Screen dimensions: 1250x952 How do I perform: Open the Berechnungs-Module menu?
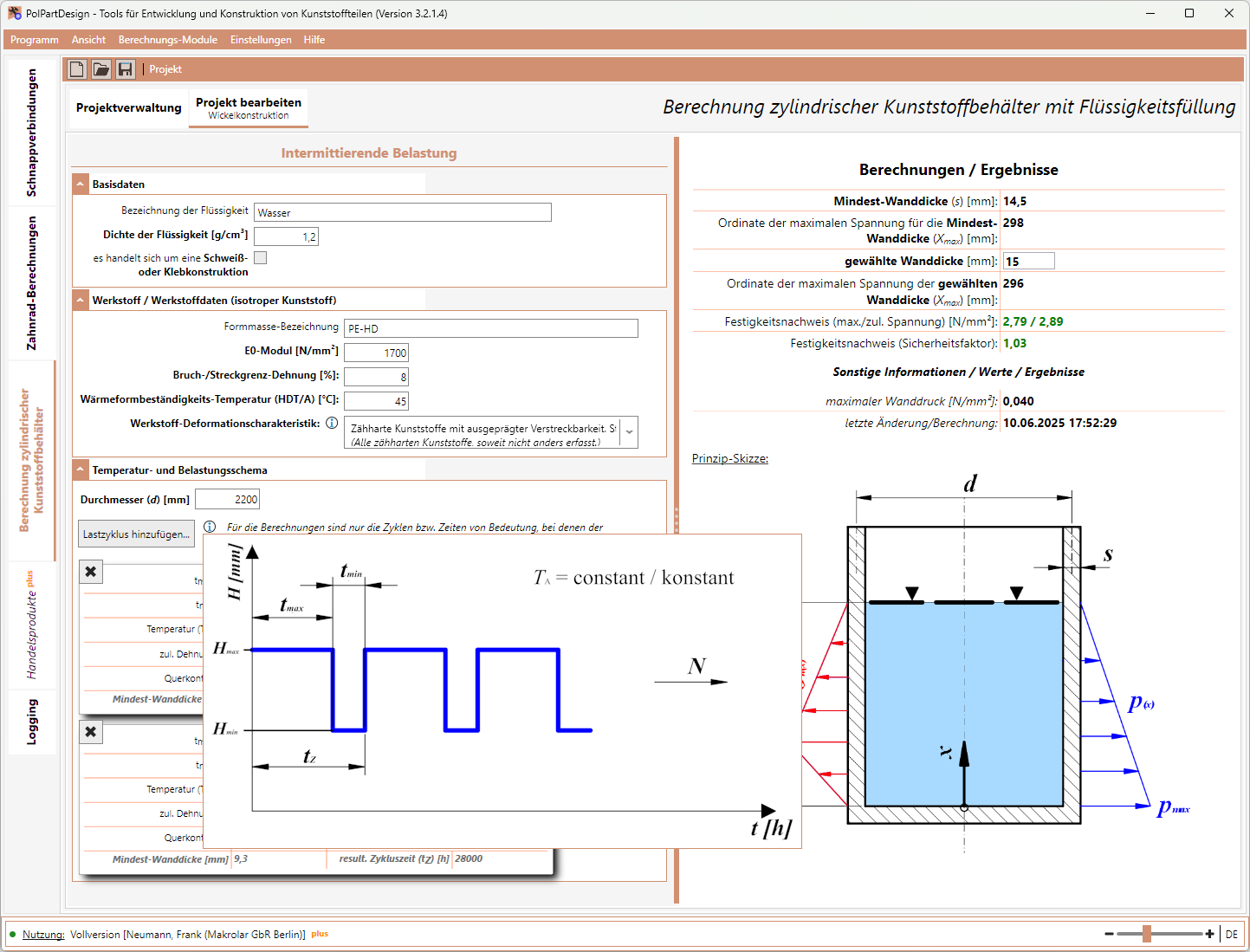click(x=168, y=40)
